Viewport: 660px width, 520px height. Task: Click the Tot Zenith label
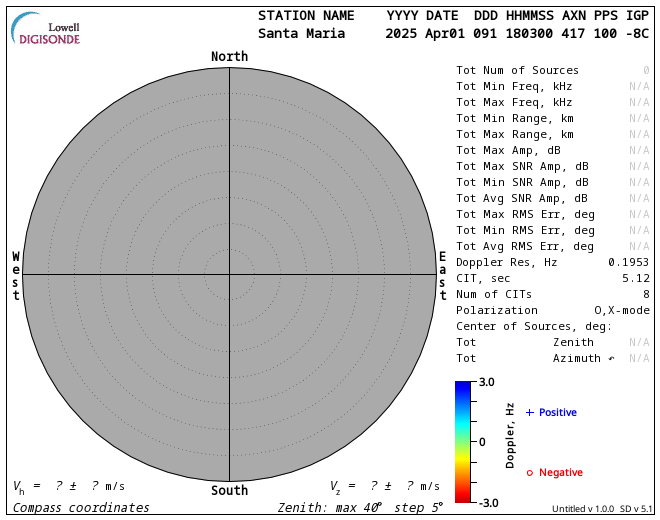[525, 342]
